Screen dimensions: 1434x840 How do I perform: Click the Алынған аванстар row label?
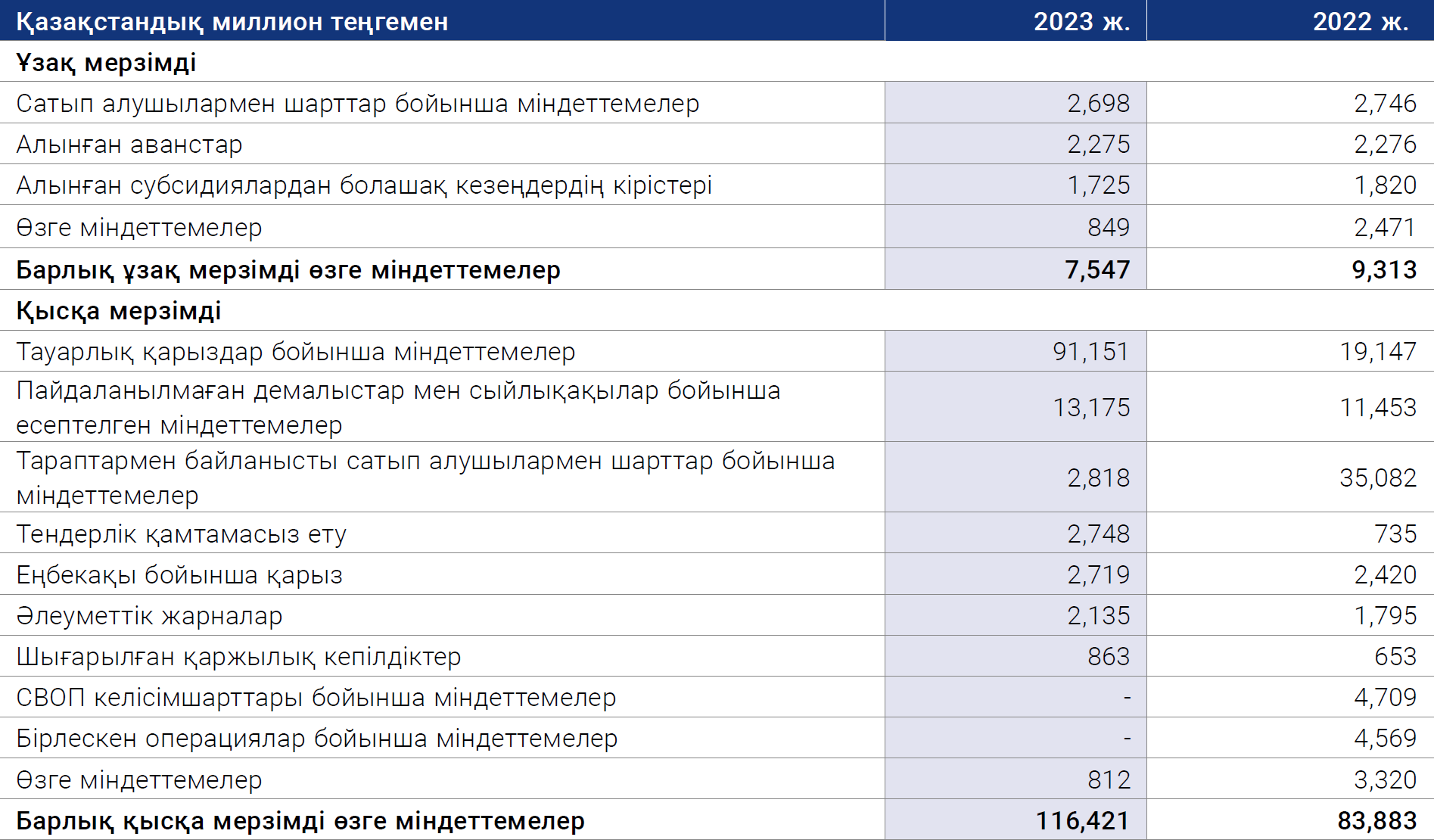click(x=129, y=144)
